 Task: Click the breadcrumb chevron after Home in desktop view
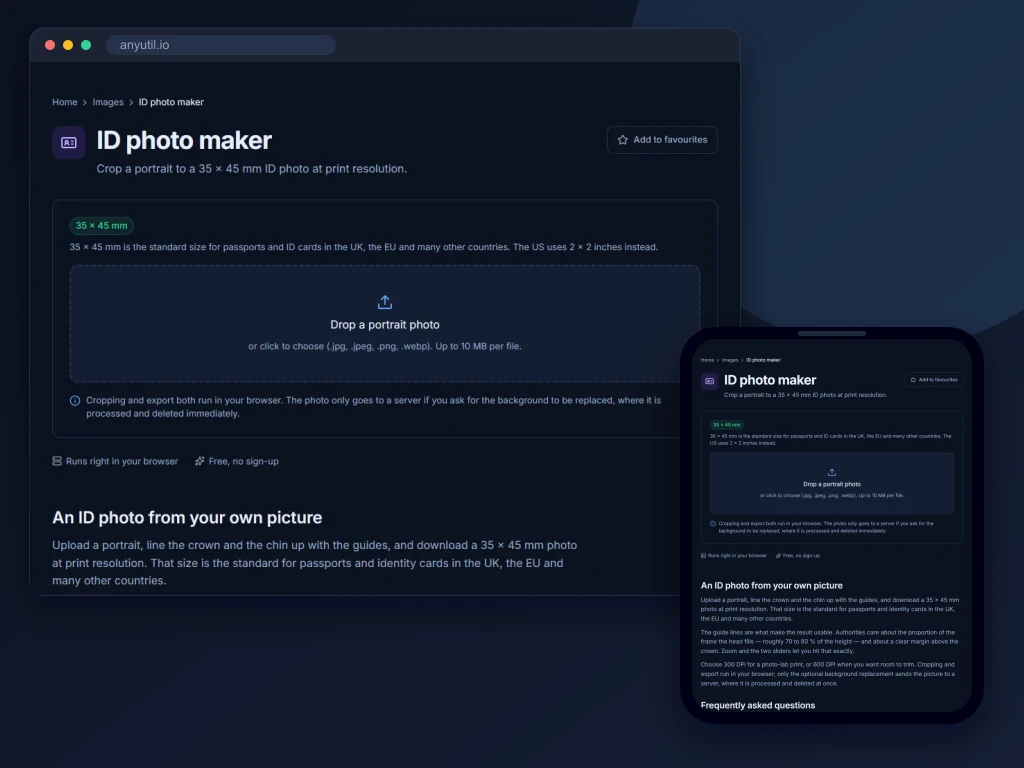[85, 103]
